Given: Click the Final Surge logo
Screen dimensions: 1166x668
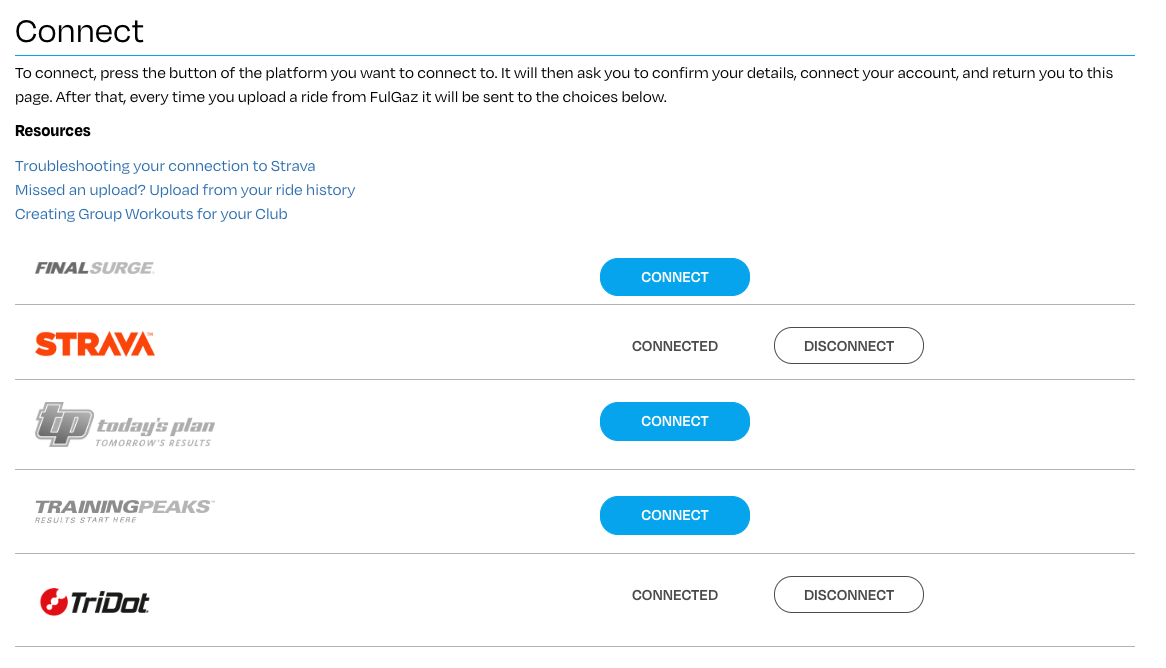Looking at the screenshot, I should click(94, 267).
